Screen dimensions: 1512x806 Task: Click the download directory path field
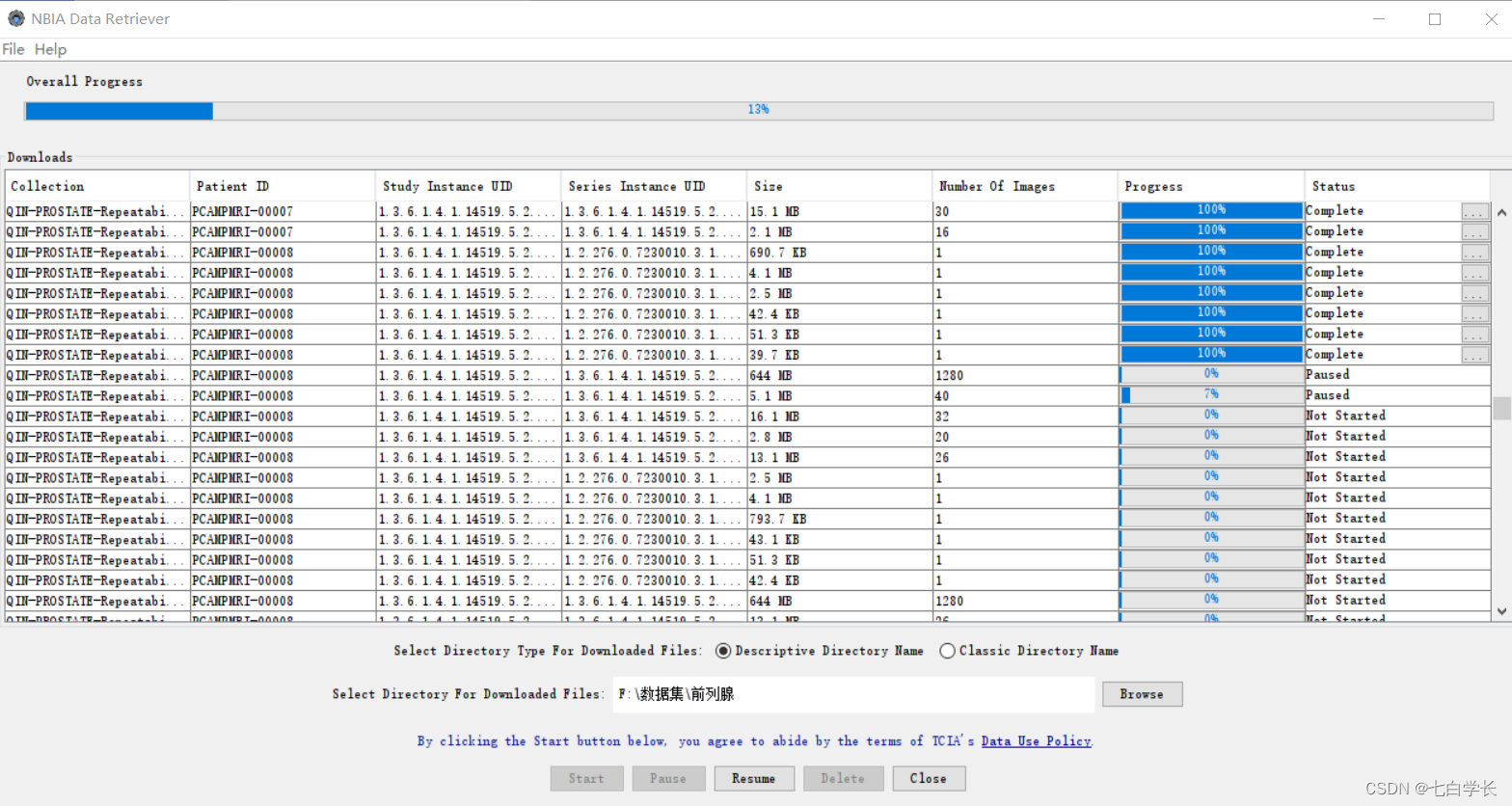coord(853,694)
